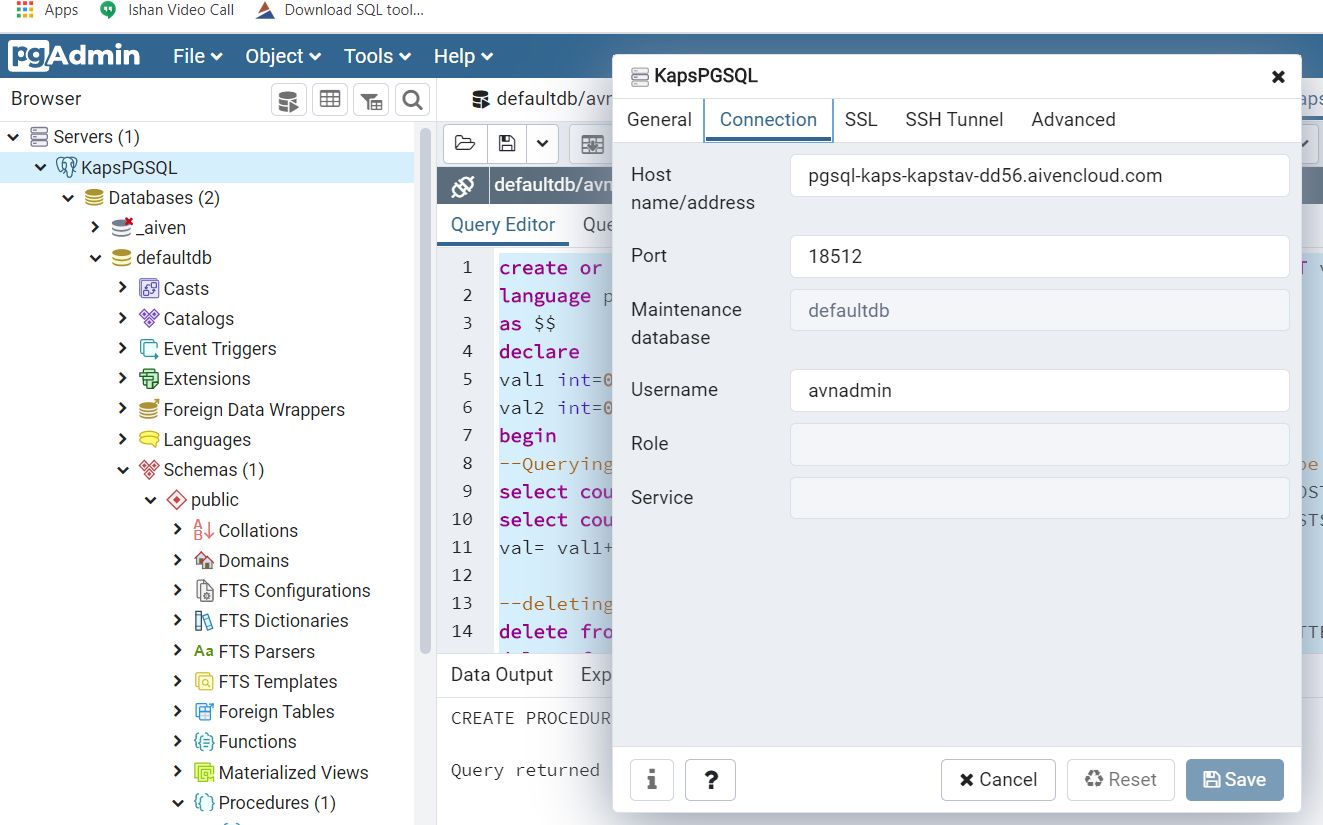
Task: Select Foreign Data Wrappers tree item
Action: point(254,410)
